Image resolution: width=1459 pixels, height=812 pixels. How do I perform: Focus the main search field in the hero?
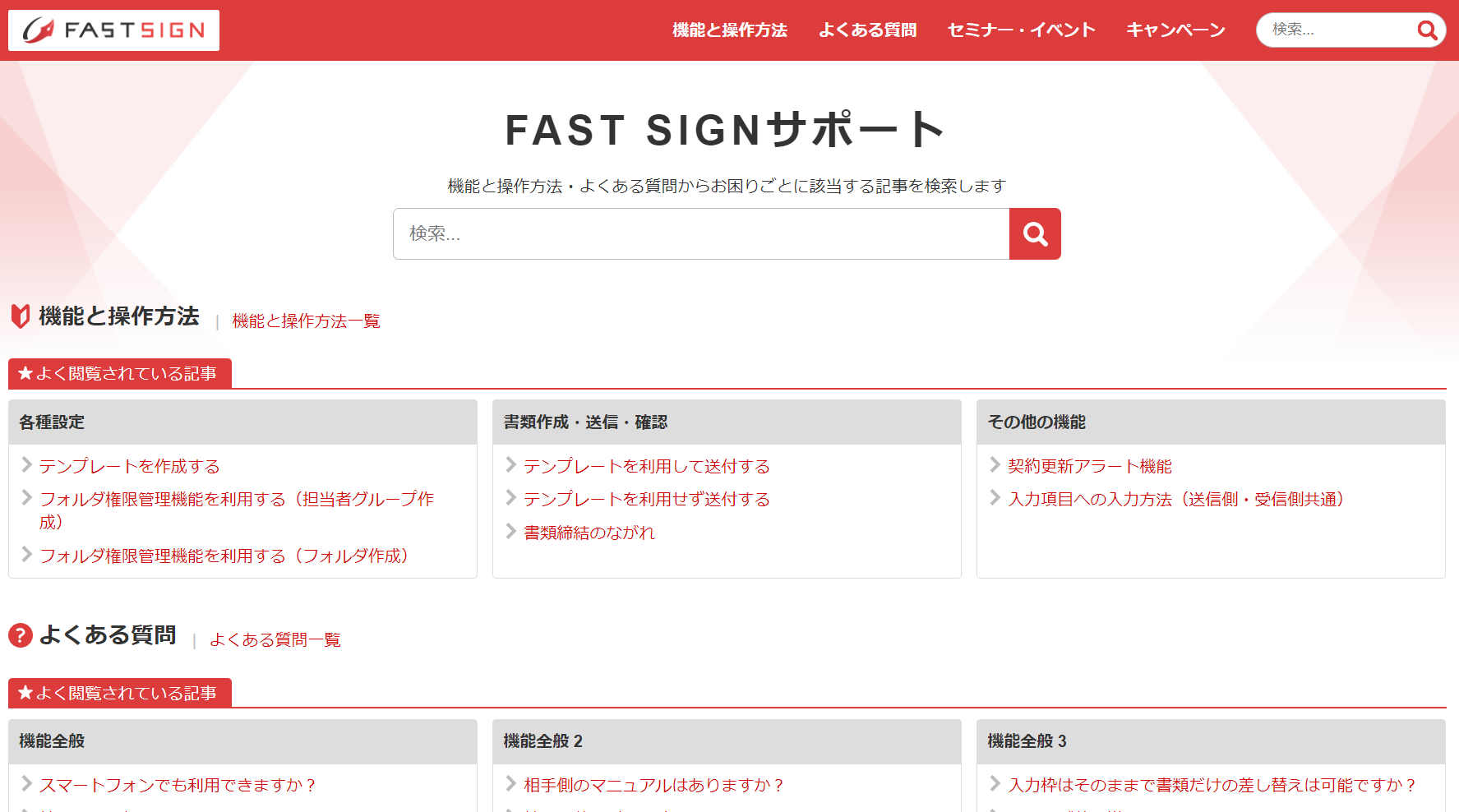(x=701, y=234)
